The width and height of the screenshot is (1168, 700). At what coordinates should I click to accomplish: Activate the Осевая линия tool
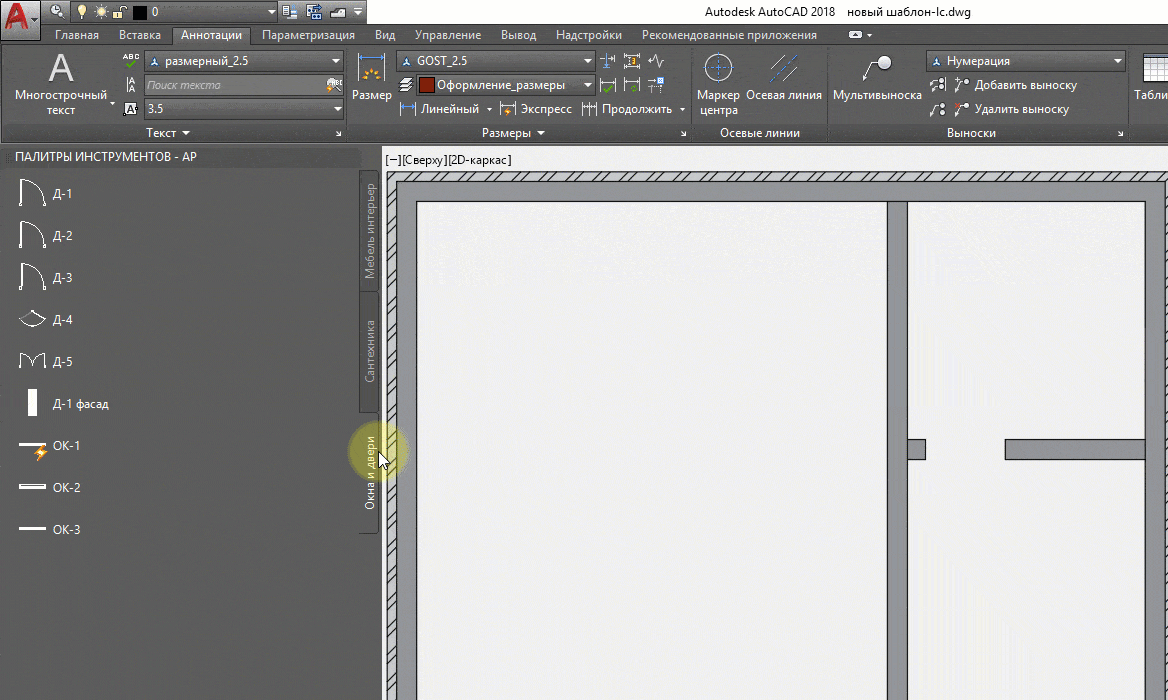coord(783,78)
